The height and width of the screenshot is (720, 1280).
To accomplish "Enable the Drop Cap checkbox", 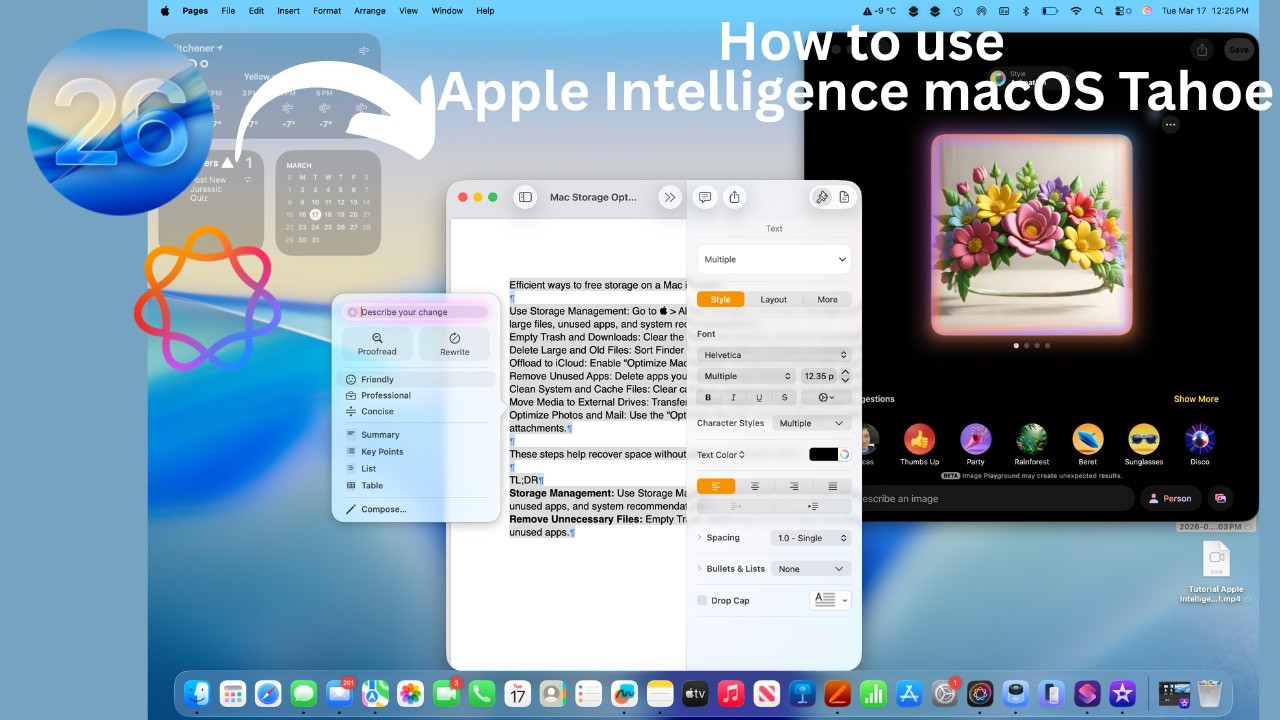I will tap(702, 601).
